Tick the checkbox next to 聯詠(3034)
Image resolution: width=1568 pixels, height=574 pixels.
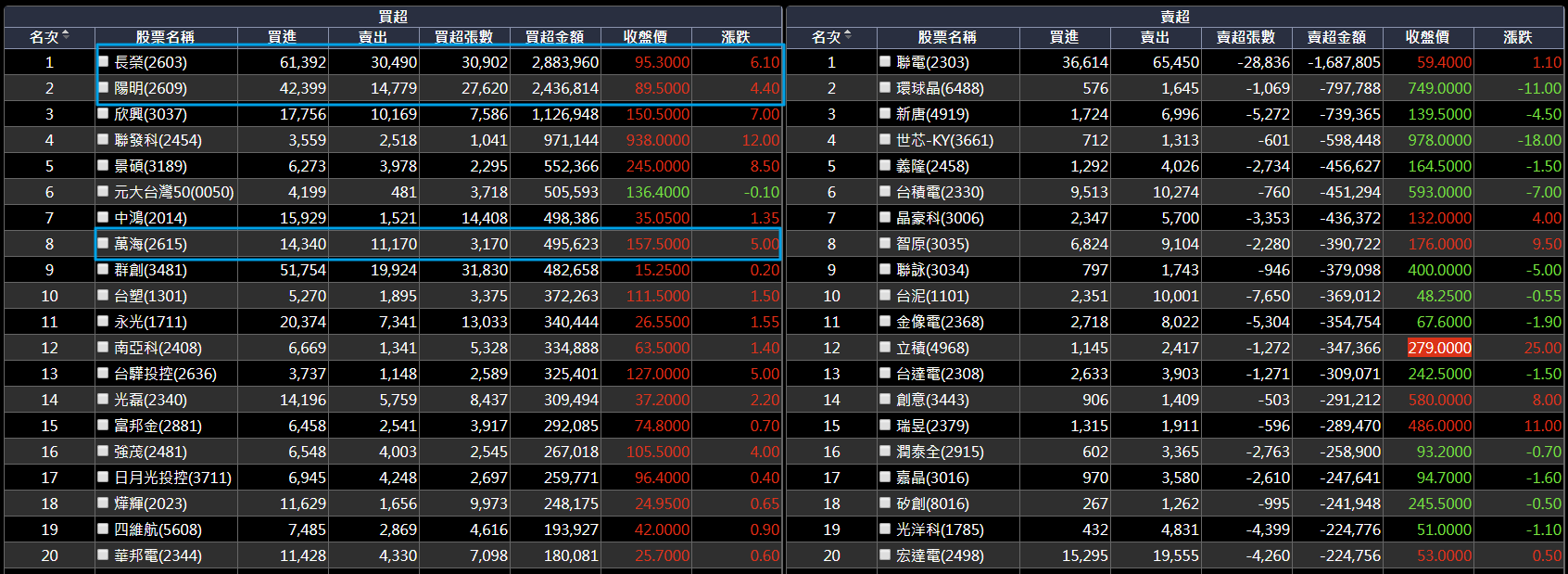pos(885,269)
